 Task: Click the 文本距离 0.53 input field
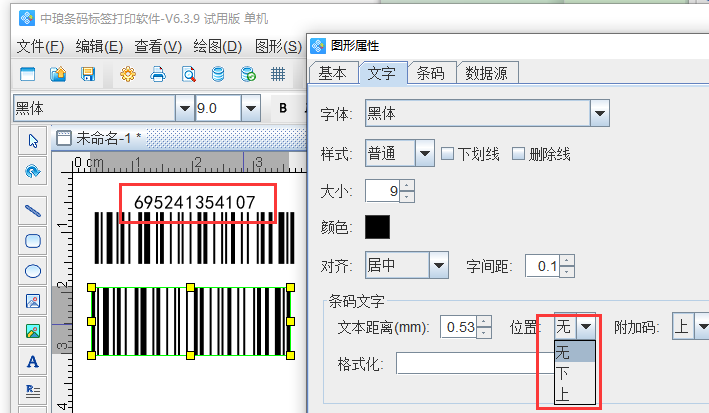coord(458,327)
